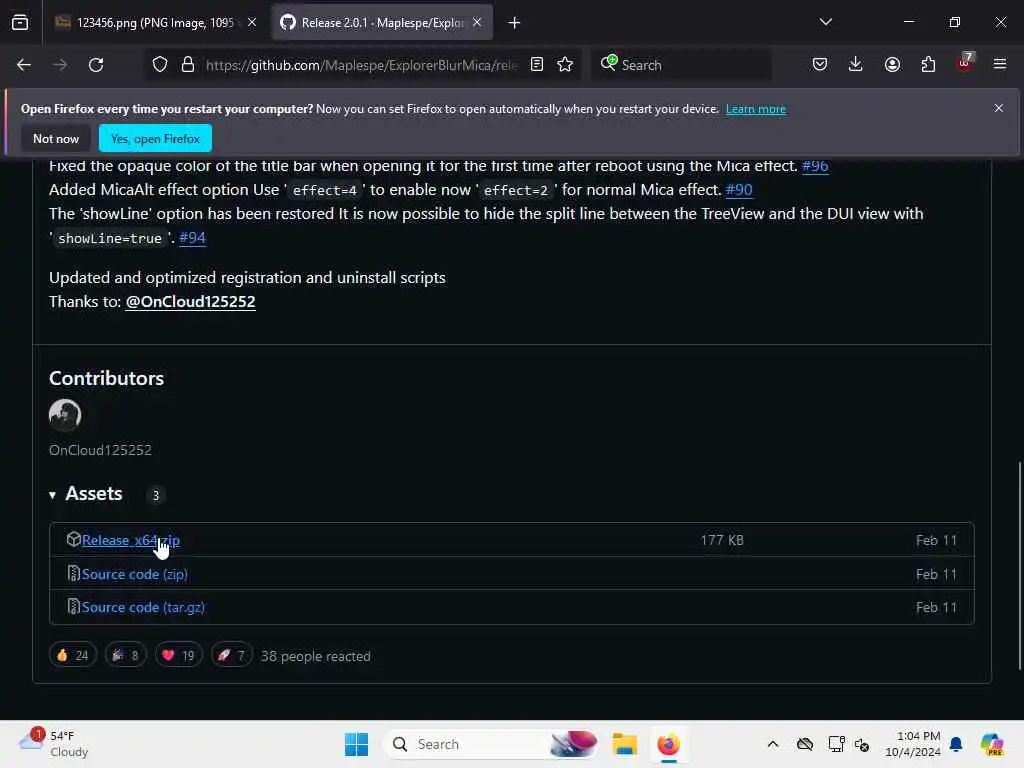Bookmark this page with star icon

click(566, 65)
